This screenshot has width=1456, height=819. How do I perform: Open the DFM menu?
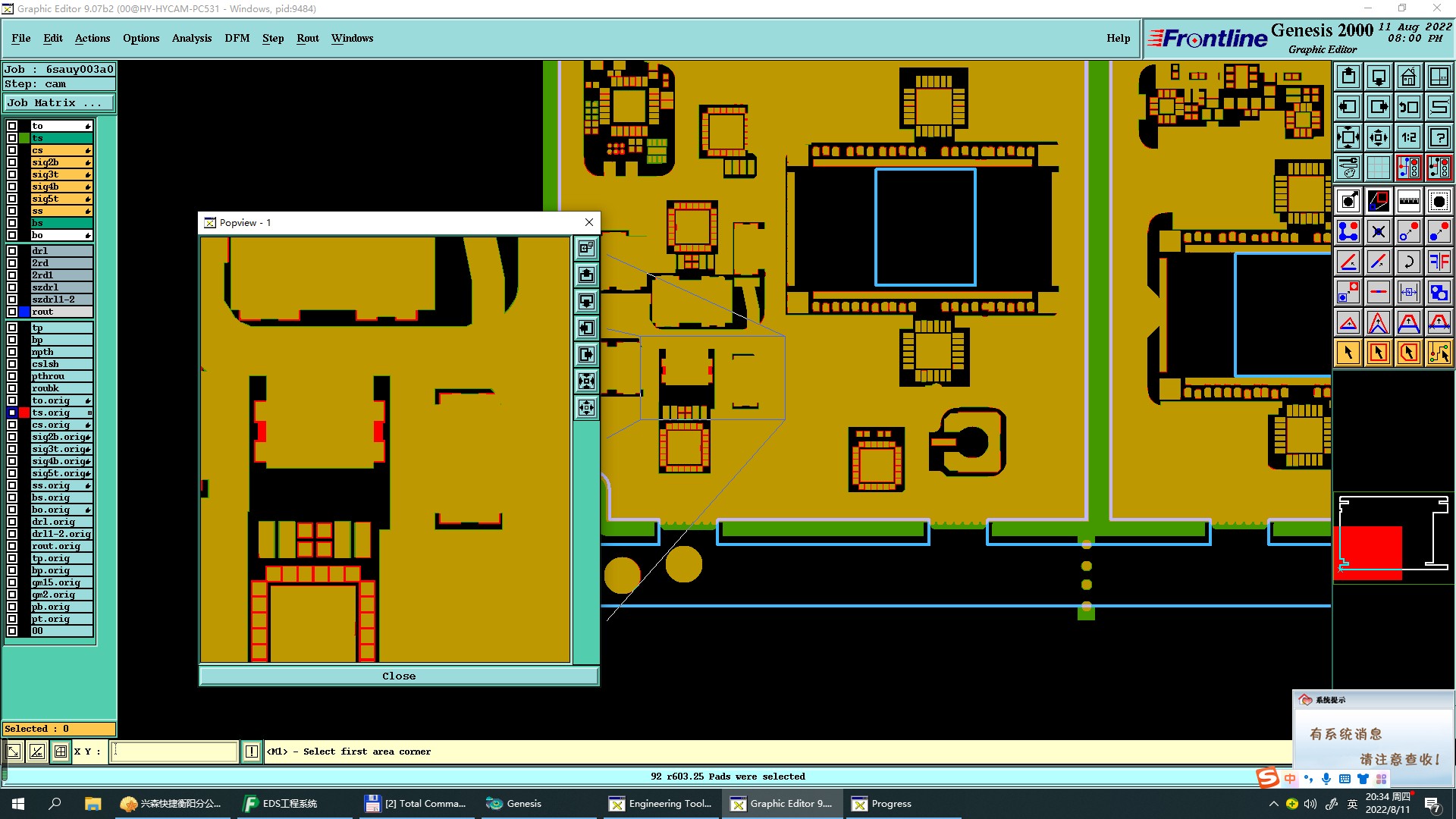[237, 38]
